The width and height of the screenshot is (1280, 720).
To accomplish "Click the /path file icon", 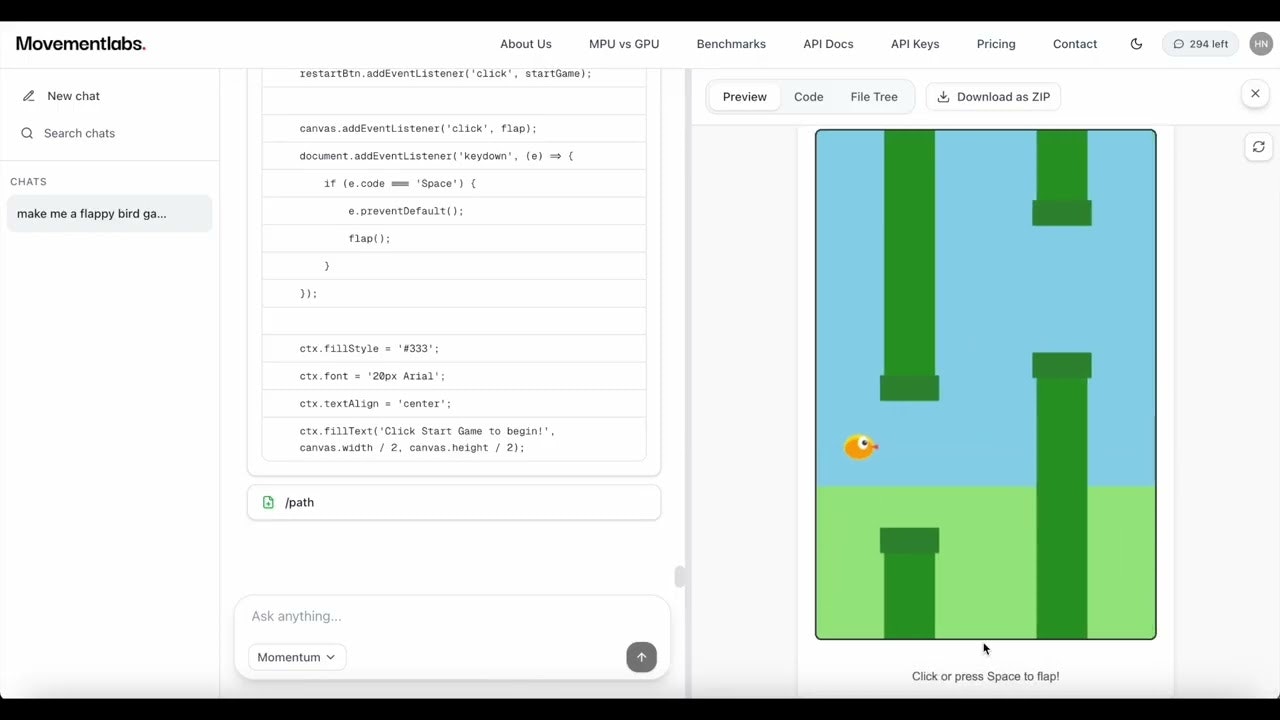I will (x=268, y=502).
